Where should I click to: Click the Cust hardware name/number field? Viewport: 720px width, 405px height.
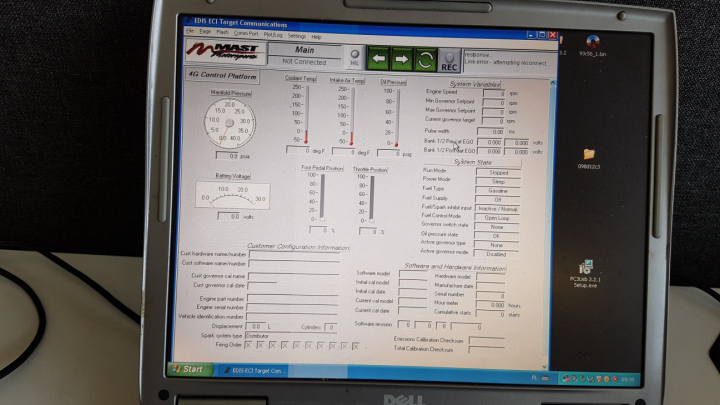[294, 255]
